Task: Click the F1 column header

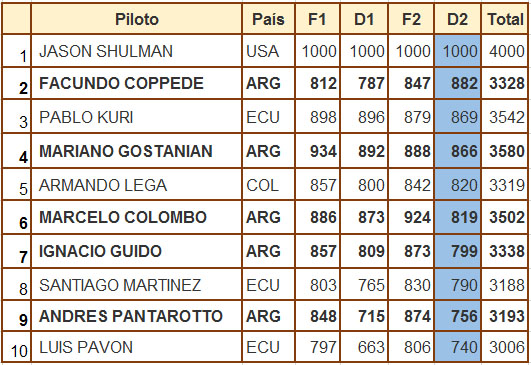Action: (317, 19)
